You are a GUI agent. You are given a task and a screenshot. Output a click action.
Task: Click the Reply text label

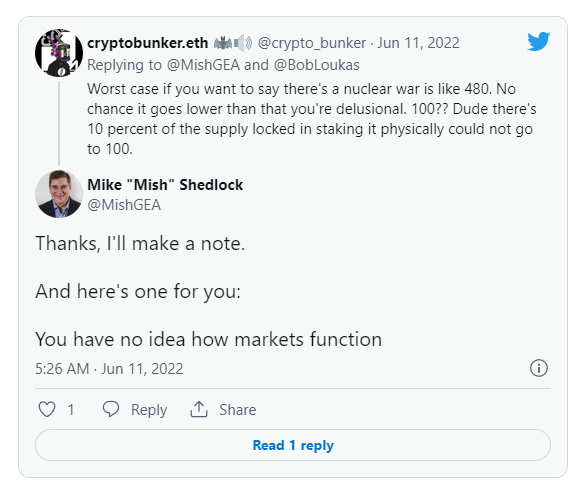149,410
